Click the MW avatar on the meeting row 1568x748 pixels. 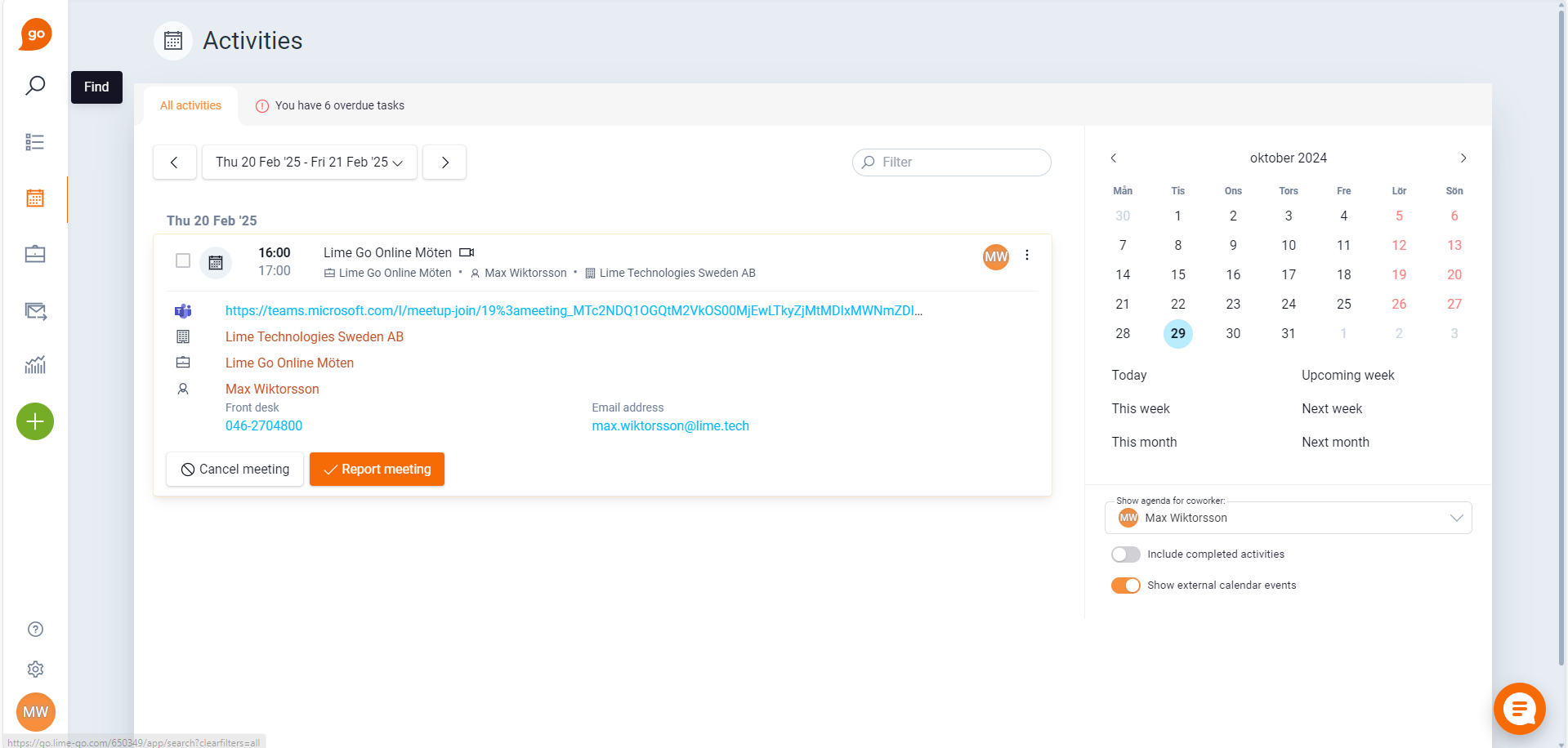click(996, 256)
